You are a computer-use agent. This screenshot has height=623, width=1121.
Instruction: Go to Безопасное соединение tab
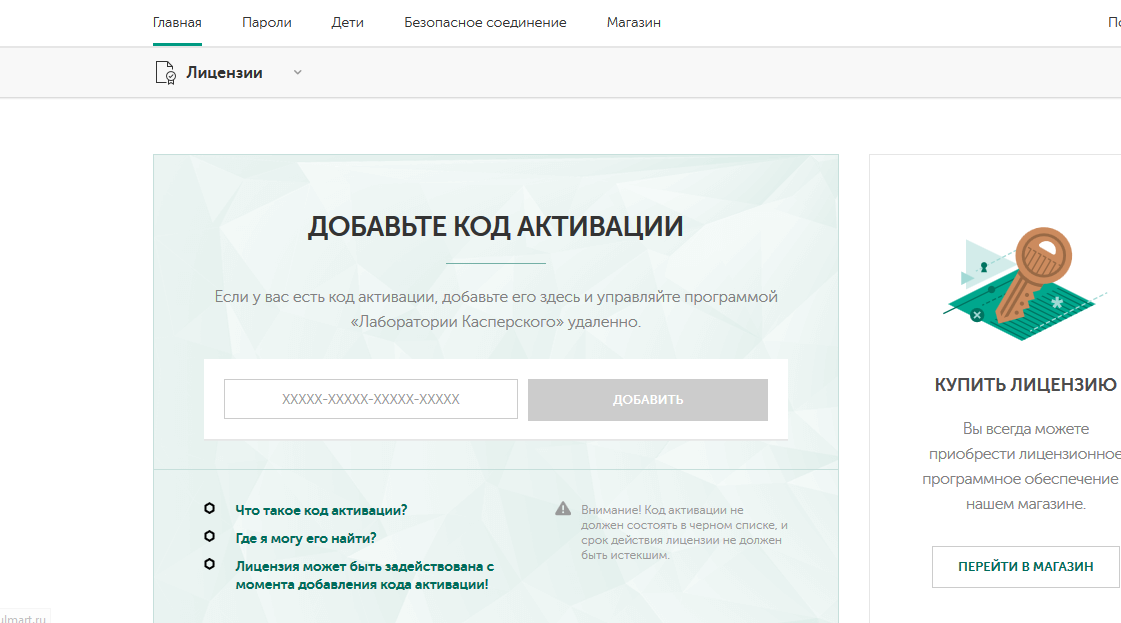[x=485, y=22]
